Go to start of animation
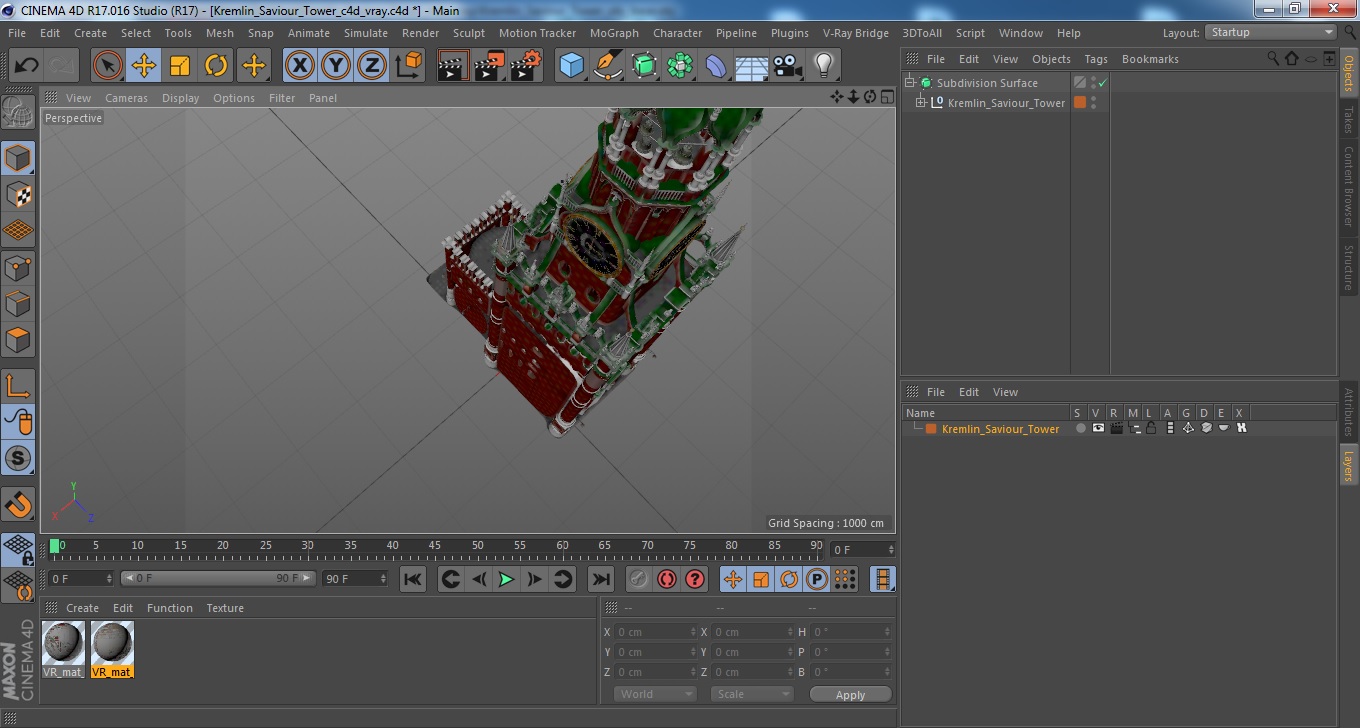The width and height of the screenshot is (1360, 728). (x=413, y=579)
